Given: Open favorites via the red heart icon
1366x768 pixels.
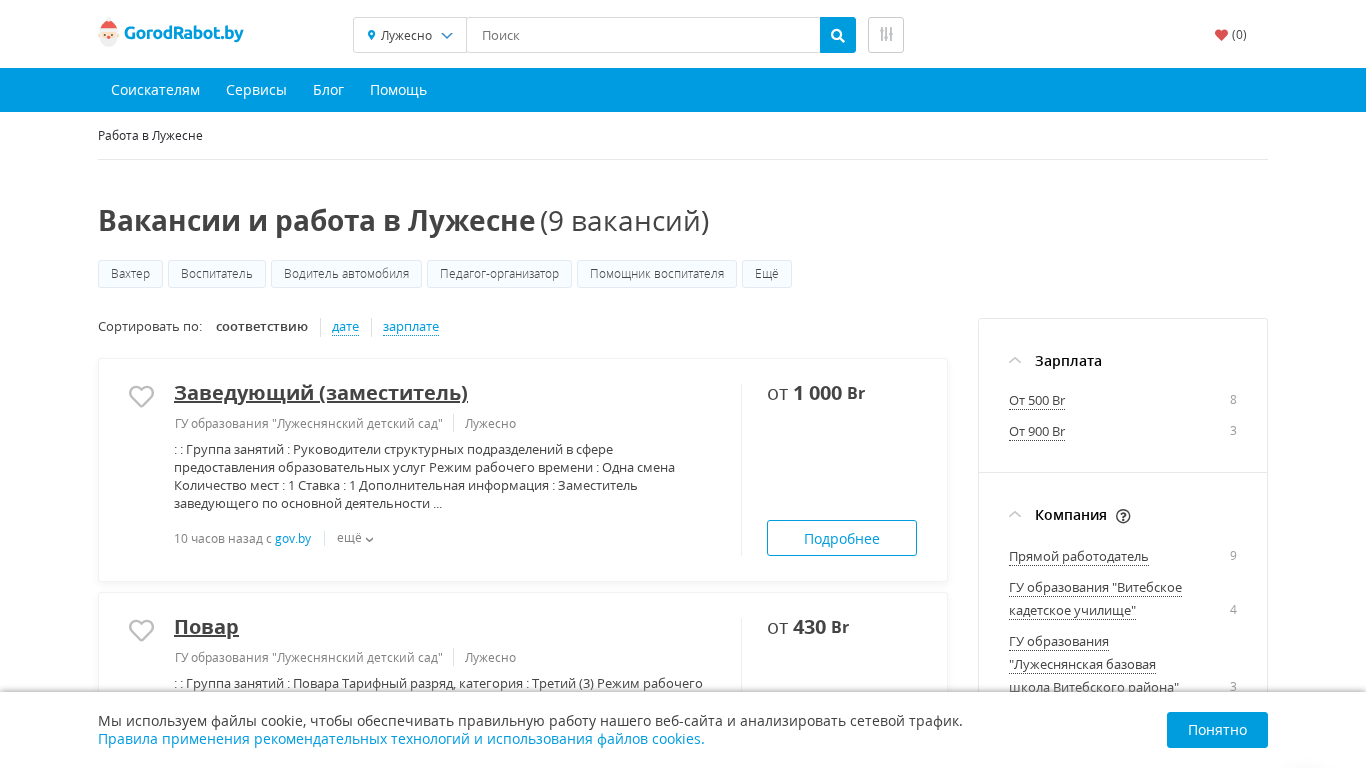Looking at the screenshot, I should point(1221,35).
